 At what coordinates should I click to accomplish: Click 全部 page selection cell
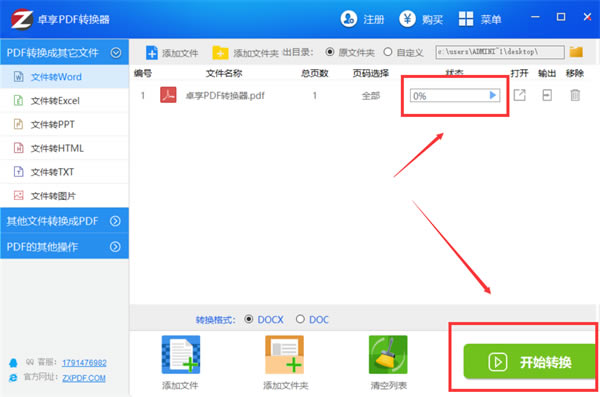[x=371, y=96]
